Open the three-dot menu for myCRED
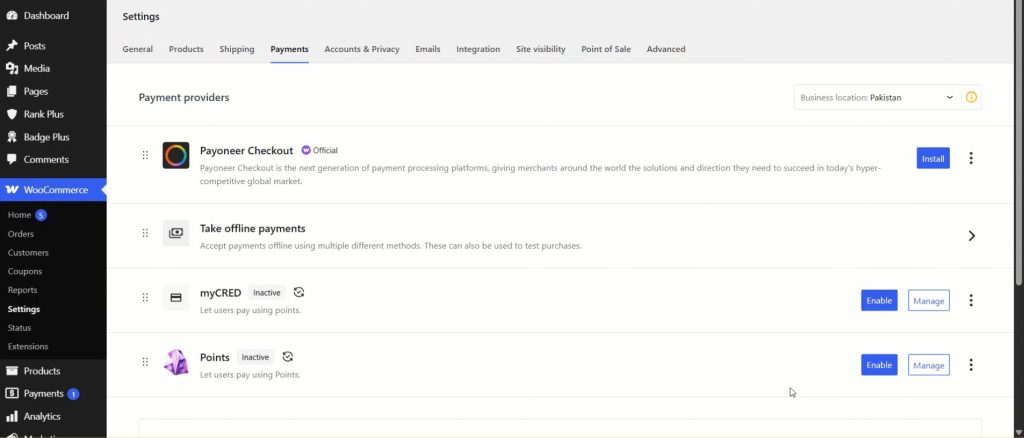The height and width of the screenshot is (438, 1024). tap(971, 300)
